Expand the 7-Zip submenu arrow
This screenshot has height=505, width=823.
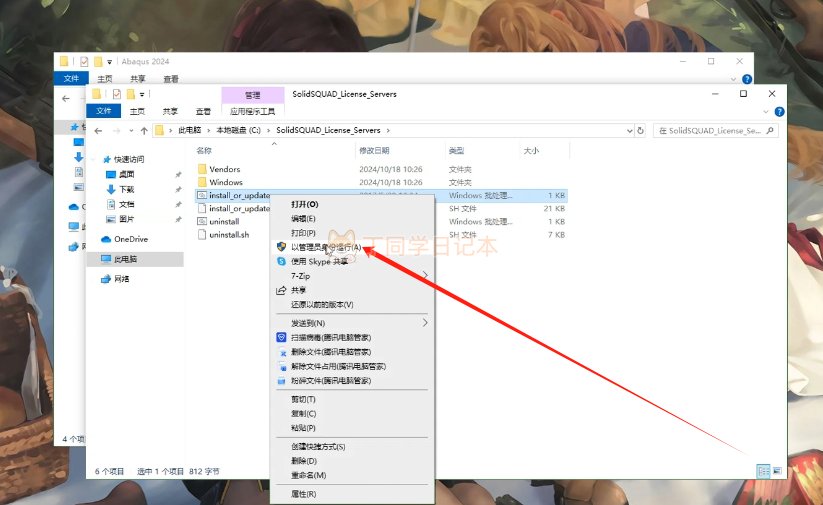click(x=425, y=275)
